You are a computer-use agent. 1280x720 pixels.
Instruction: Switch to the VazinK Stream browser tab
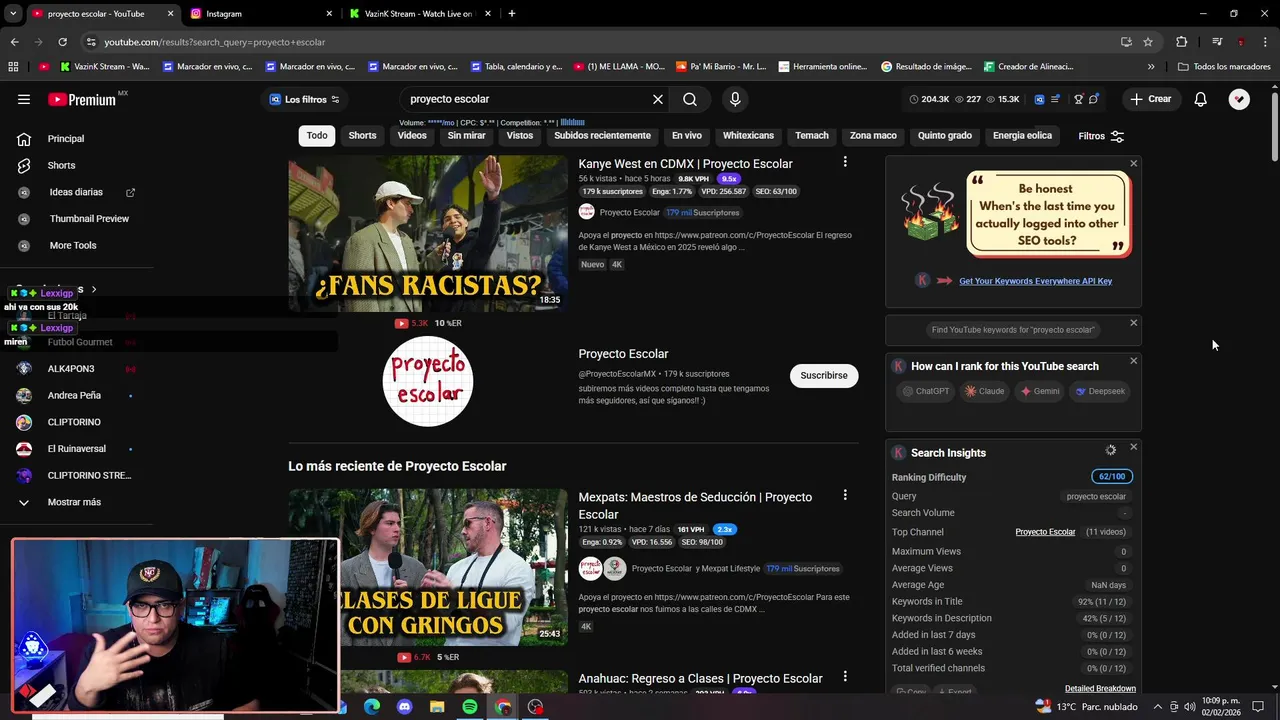pyautogui.click(x=418, y=14)
